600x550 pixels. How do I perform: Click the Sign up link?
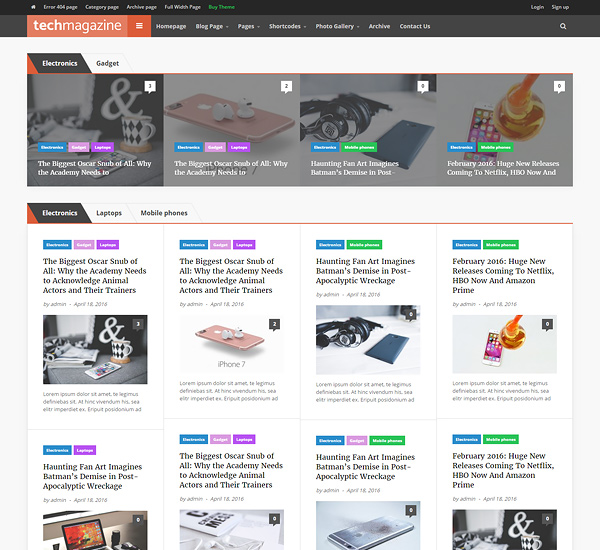[x=560, y=7]
